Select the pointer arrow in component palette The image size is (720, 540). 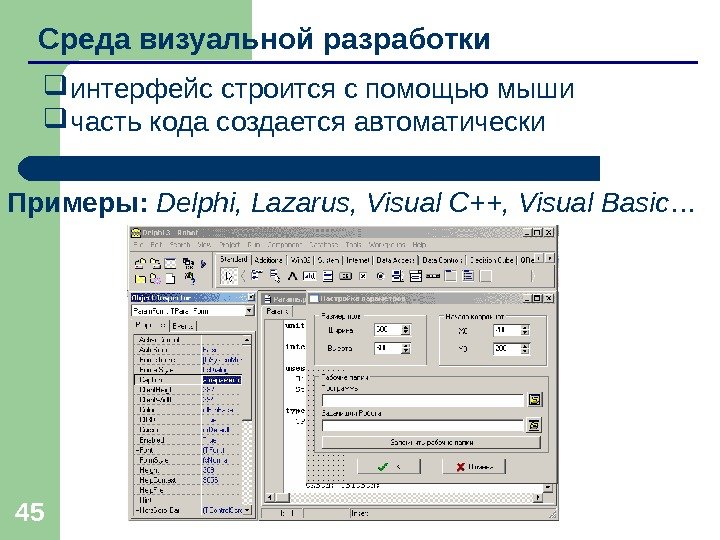click(x=228, y=276)
